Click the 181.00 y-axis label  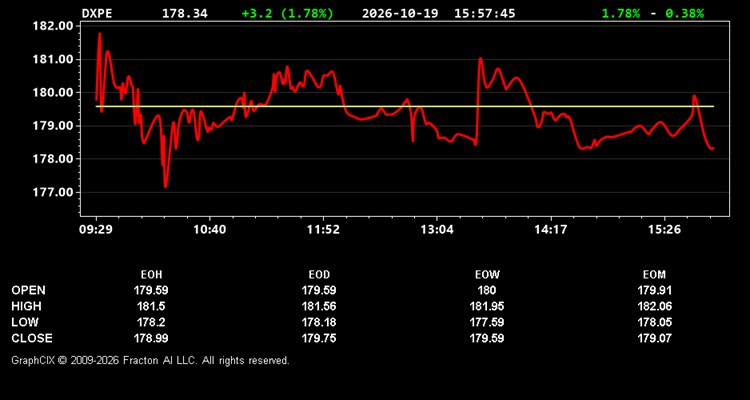pyautogui.click(x=53, y=59)
